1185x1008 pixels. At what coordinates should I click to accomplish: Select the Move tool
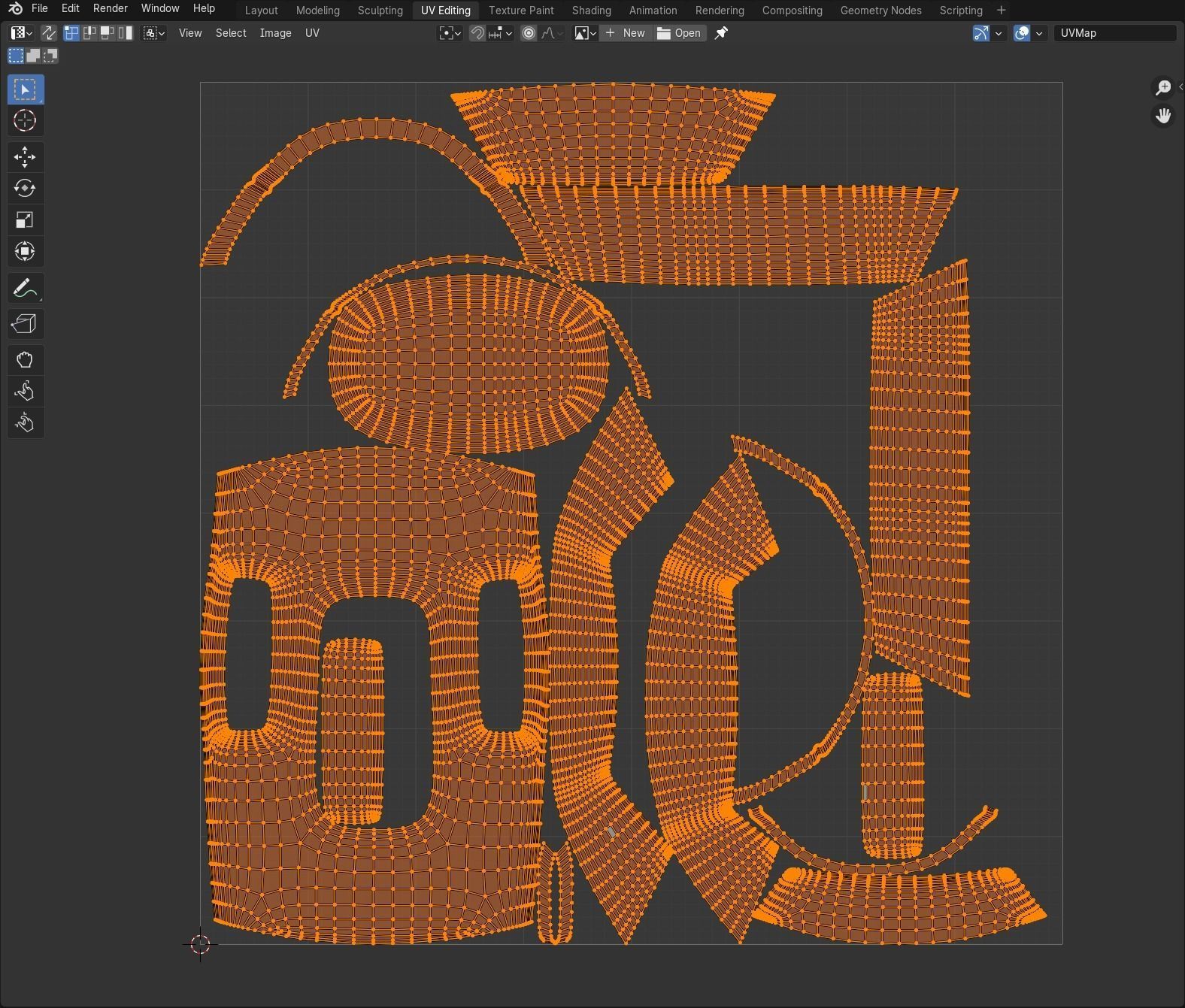click(x=25, y=157)
